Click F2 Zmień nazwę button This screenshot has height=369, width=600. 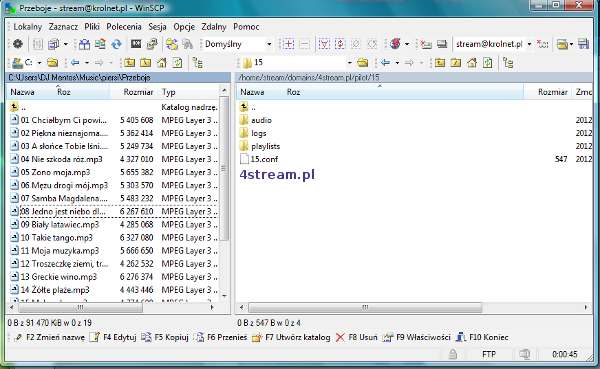tap(49, 337)
